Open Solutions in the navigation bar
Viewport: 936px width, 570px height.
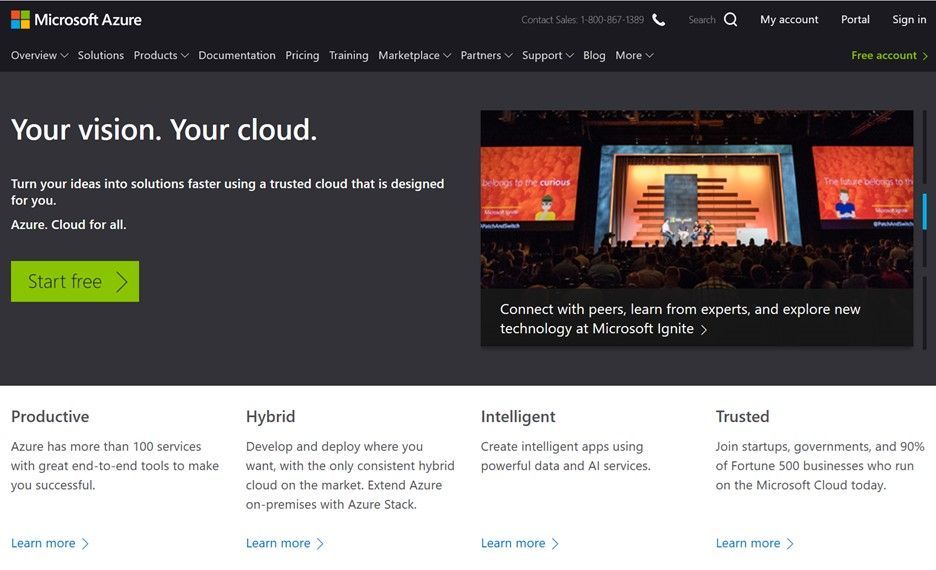coord(101,56)
